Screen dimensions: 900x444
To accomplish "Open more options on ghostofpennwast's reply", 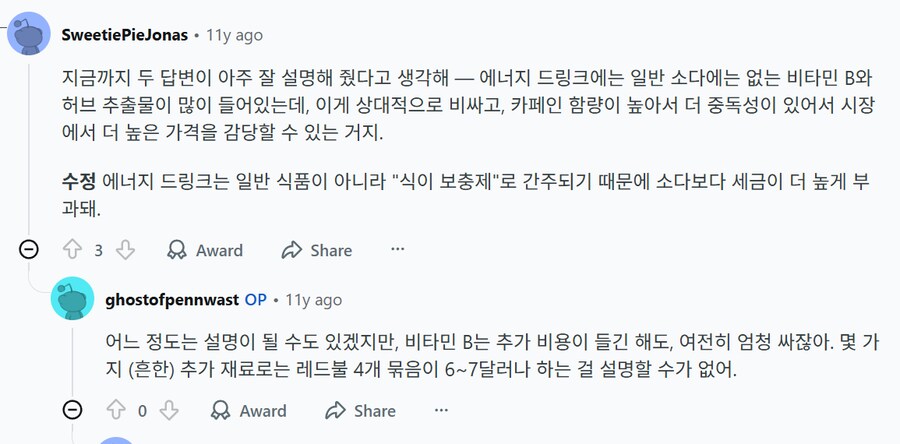I will pos(441,410).
